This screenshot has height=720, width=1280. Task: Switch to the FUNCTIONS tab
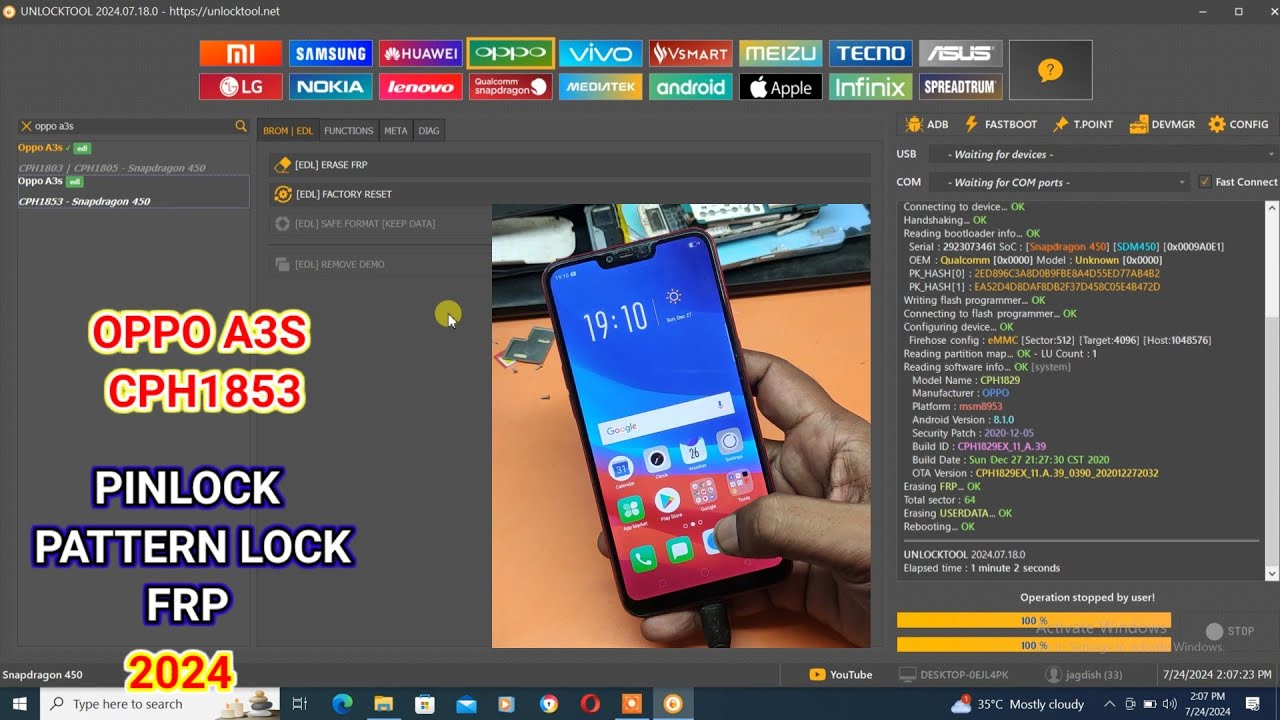click(348, 130)
